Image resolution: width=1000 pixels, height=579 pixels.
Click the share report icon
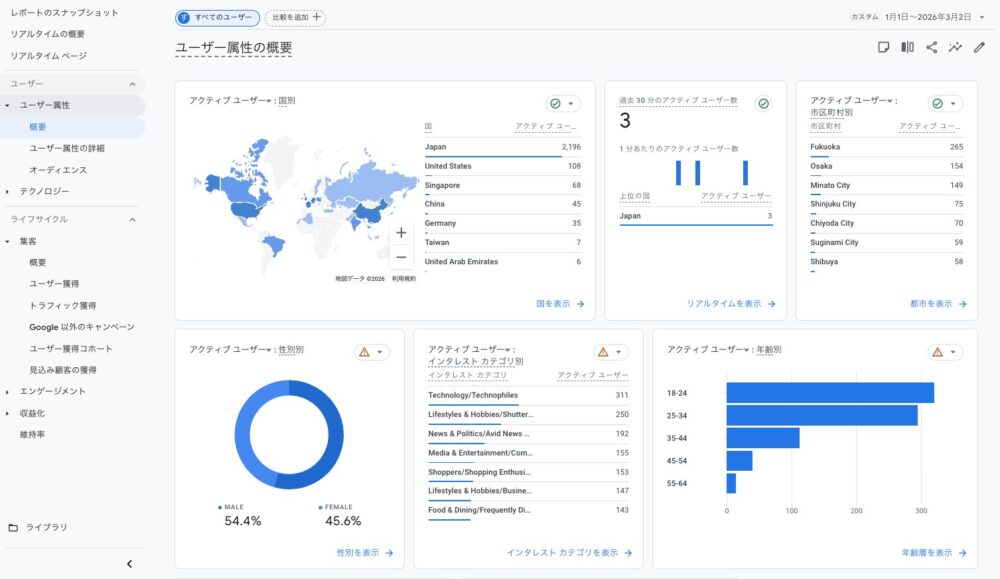[x=932, y=47]
